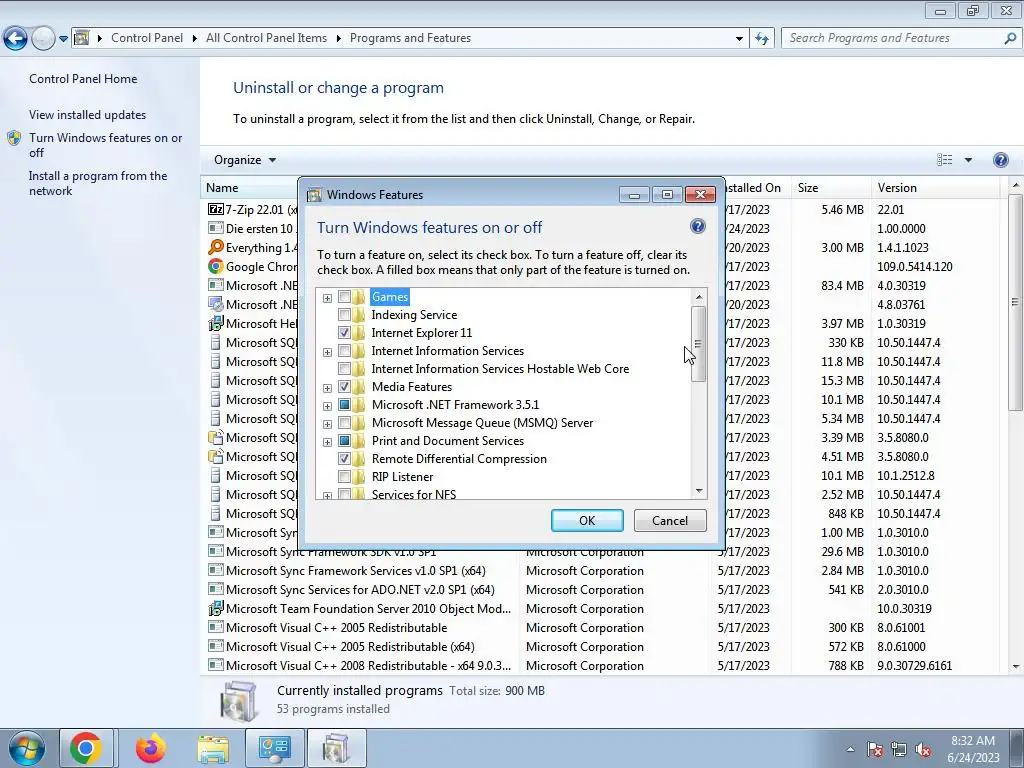Click the Windows Features title bar icon
1024x768 pixels.
[315, 195]
